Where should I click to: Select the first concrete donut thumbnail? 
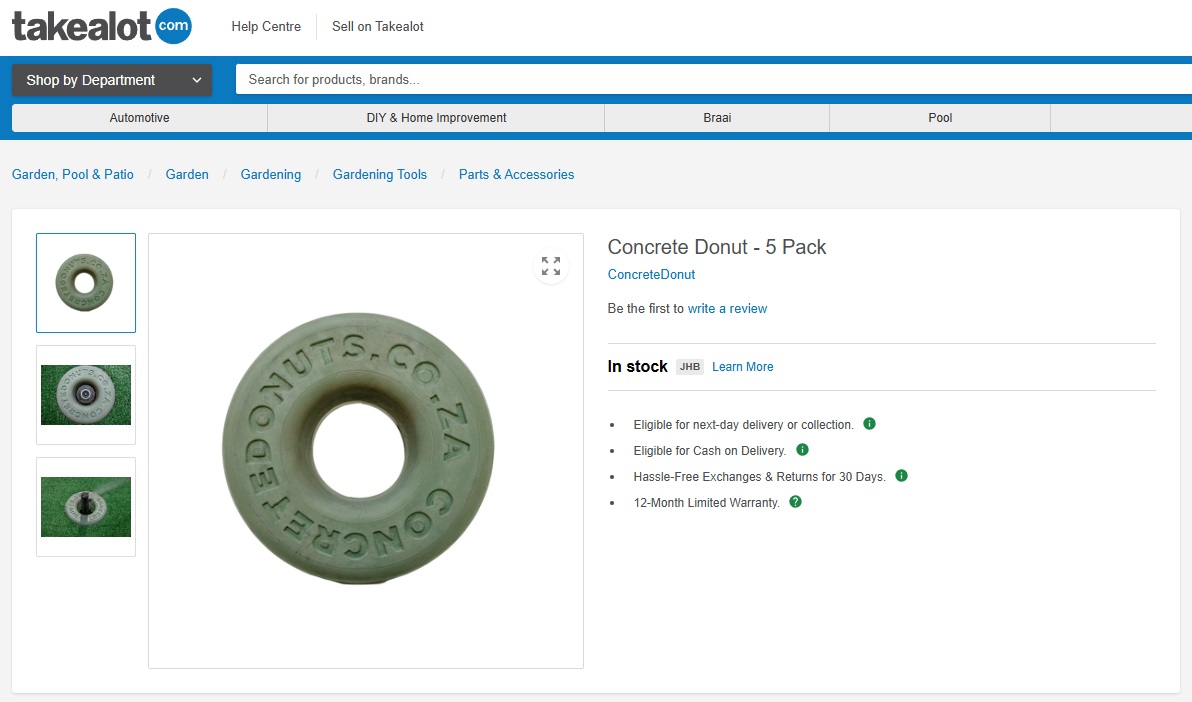86,283
